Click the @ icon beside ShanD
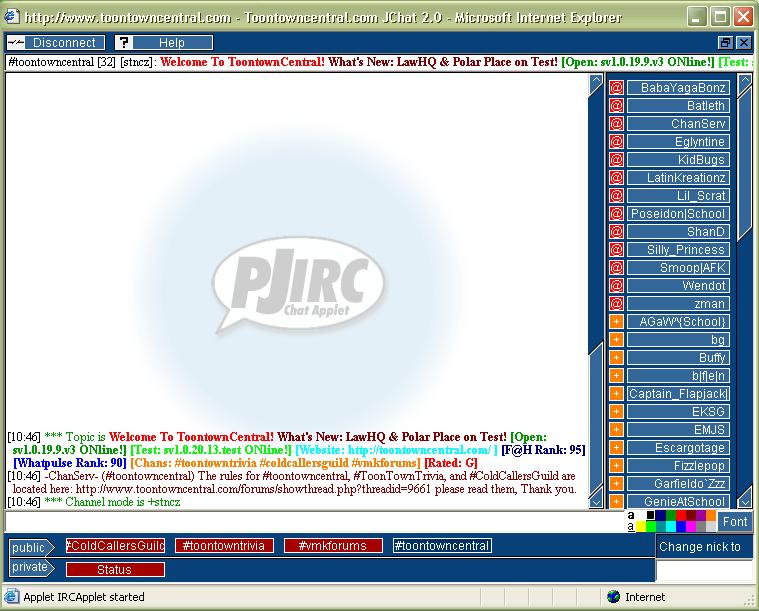 click(616, 231)
